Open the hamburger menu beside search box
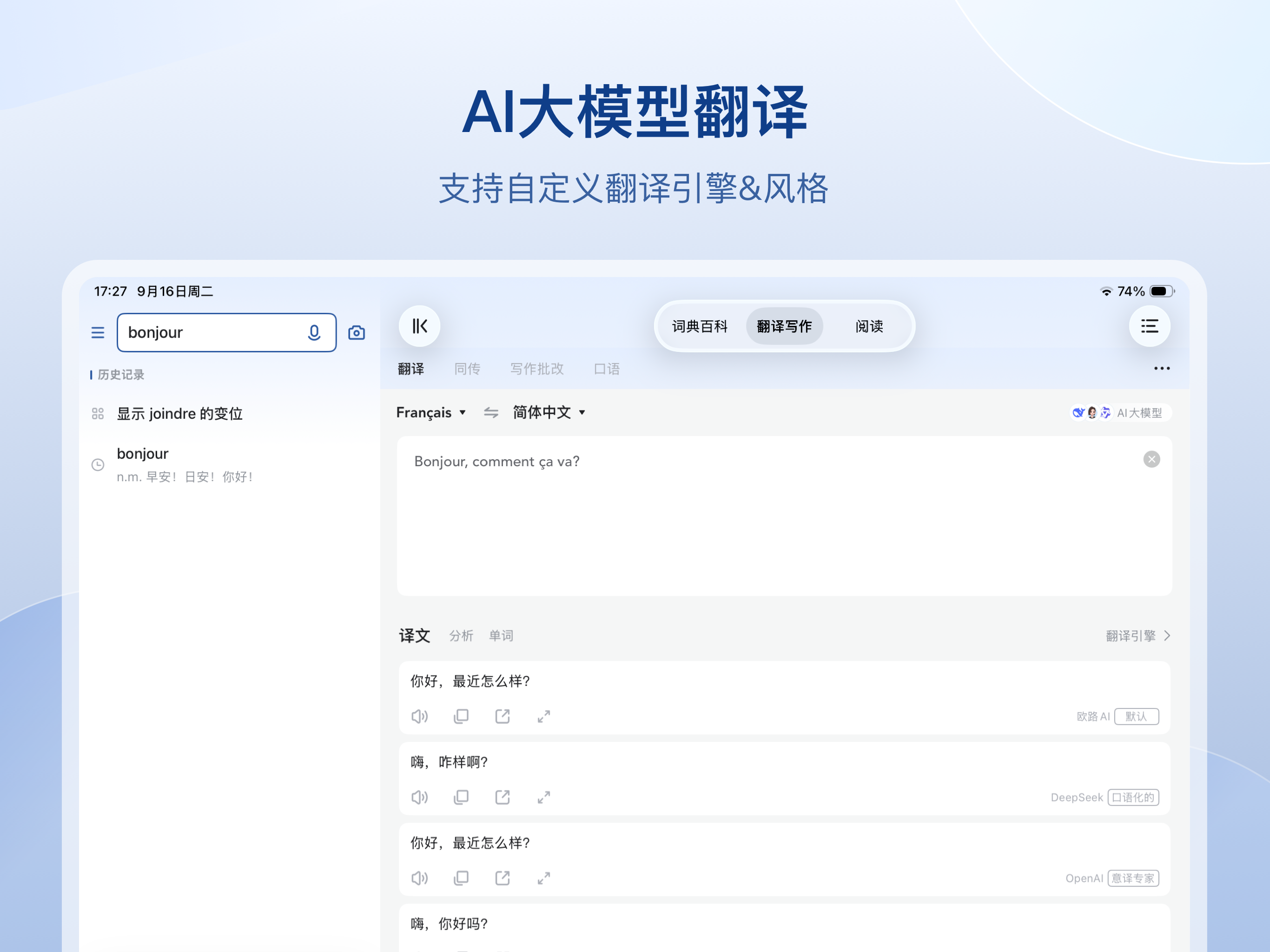Screen dimensions: 1270x952 point(98,332)
